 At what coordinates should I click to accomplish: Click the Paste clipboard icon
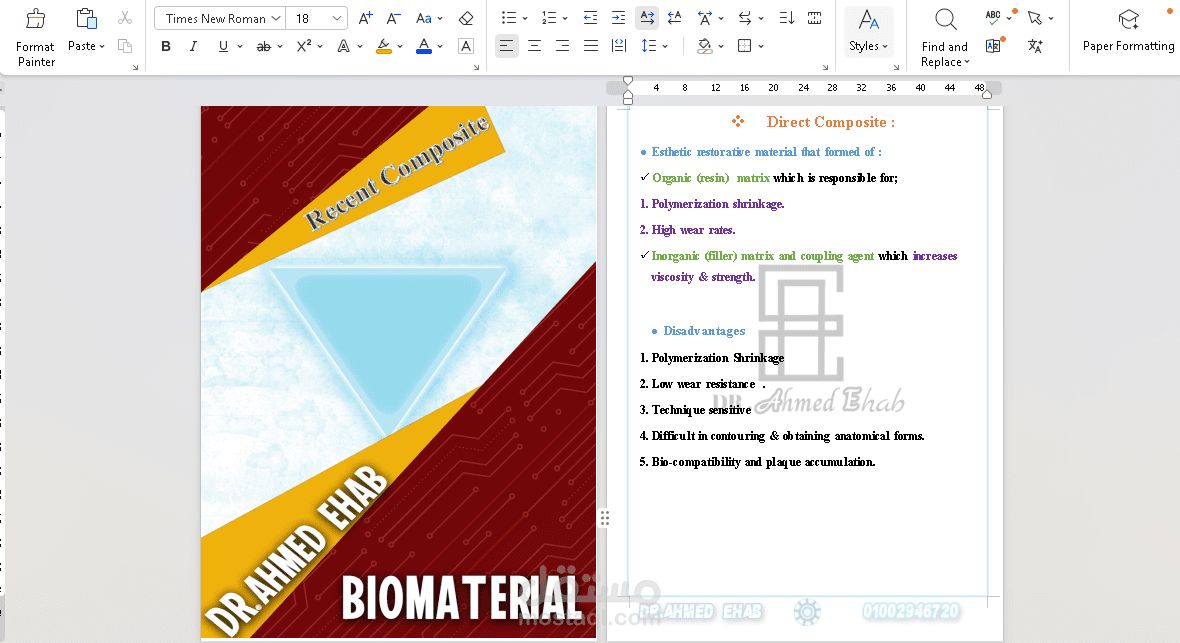coord(87,19)
